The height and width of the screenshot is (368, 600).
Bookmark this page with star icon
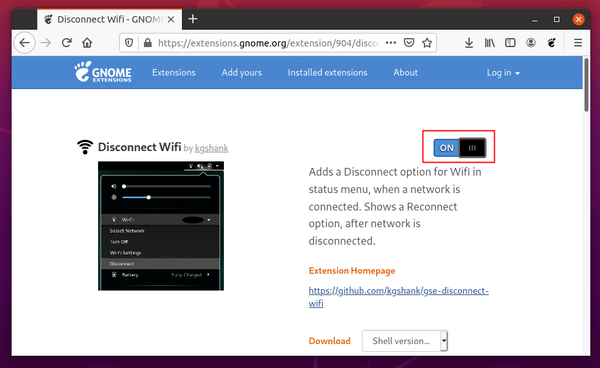click(427, 42)
